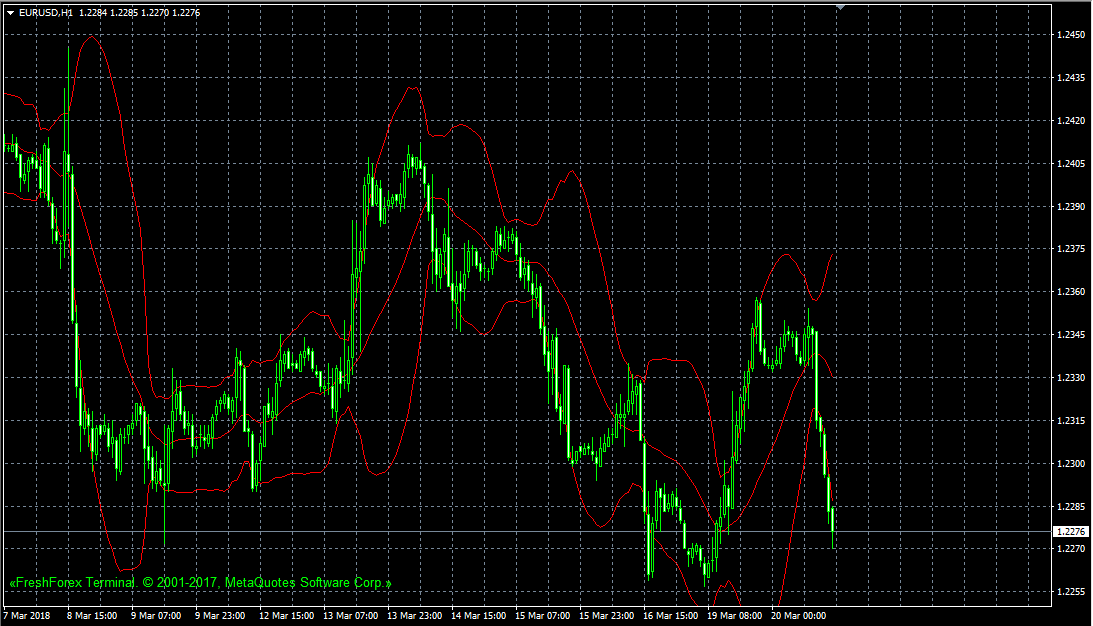Click the 13 Mar 23:00 time label
The image size is (1093, 626).
point(415,616)
